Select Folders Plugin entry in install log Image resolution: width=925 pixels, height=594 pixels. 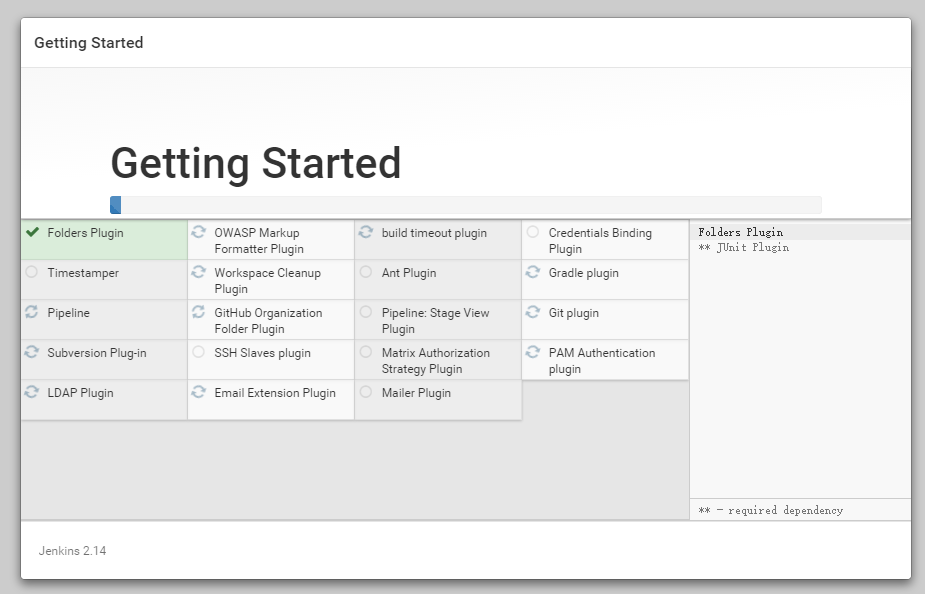(741, 232)
